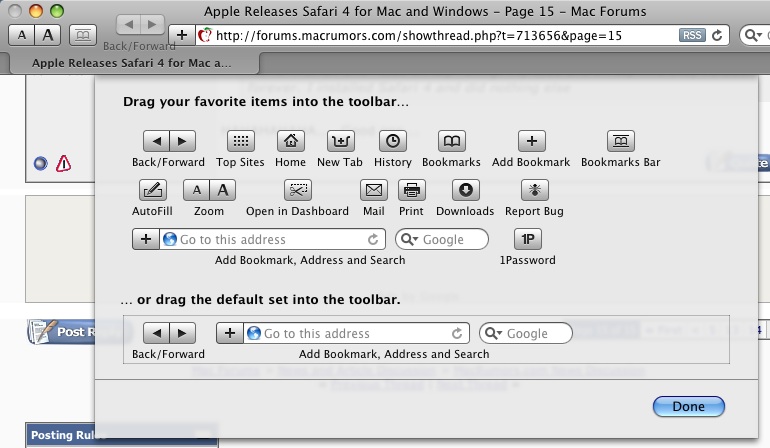Choose the AutoFill pencil icon
The image size is (770, 448).
(153, 190)
